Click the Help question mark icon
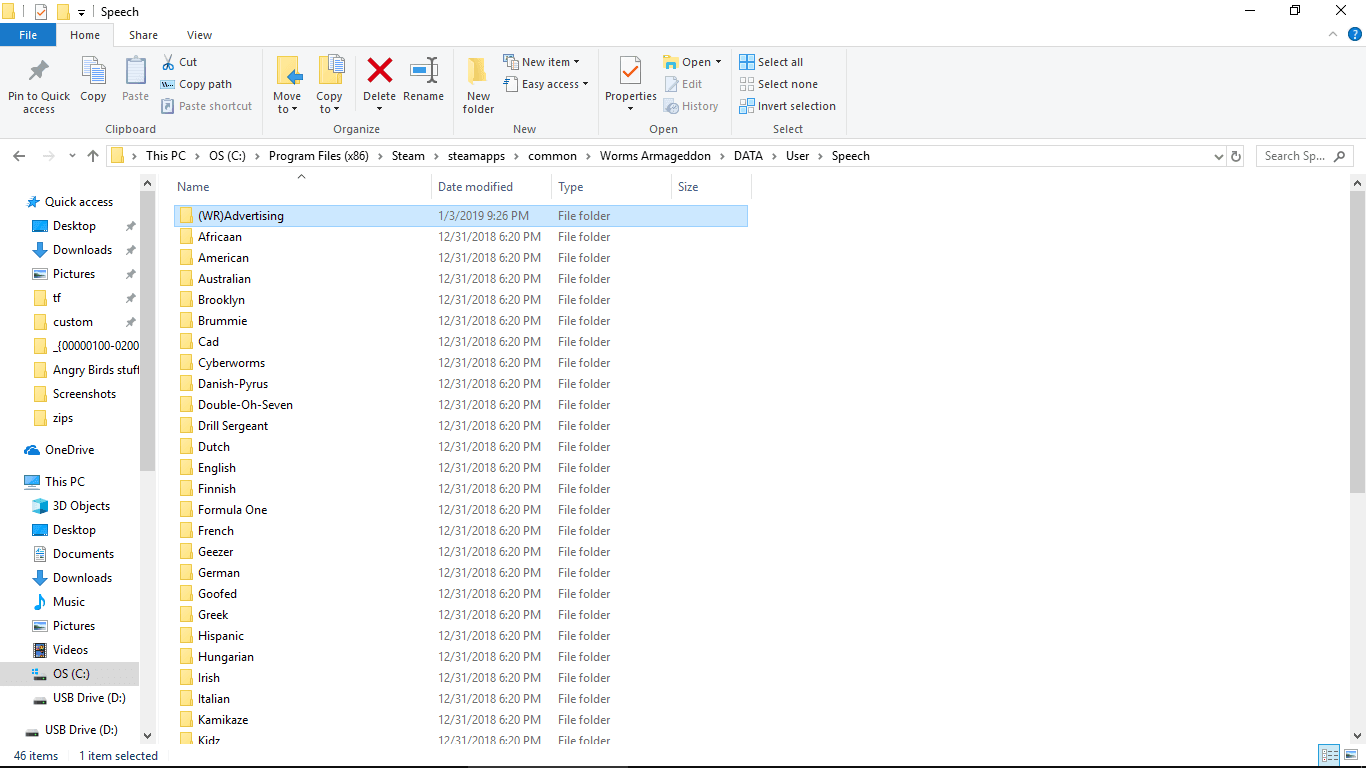 coord(1355,34)
